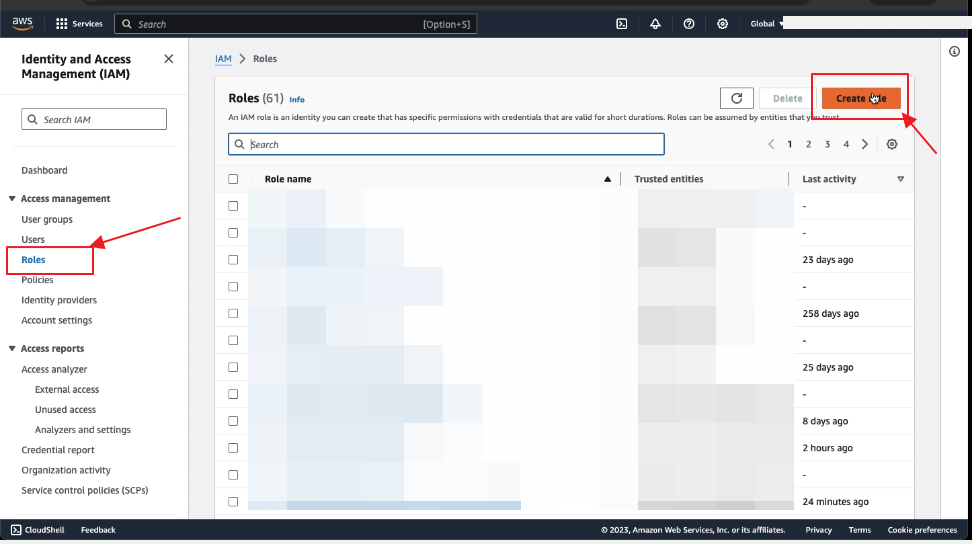Toggle the select-all roles checkbox in header
Image resolution: width=972 pixels, height=544 pixels.
pos(233,179)
